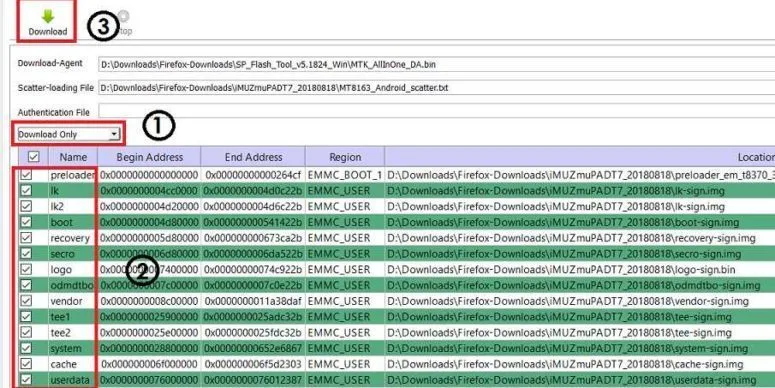Toggle the select-all checkbox in table header
The image size is (775, 388).
click(34, 157)
